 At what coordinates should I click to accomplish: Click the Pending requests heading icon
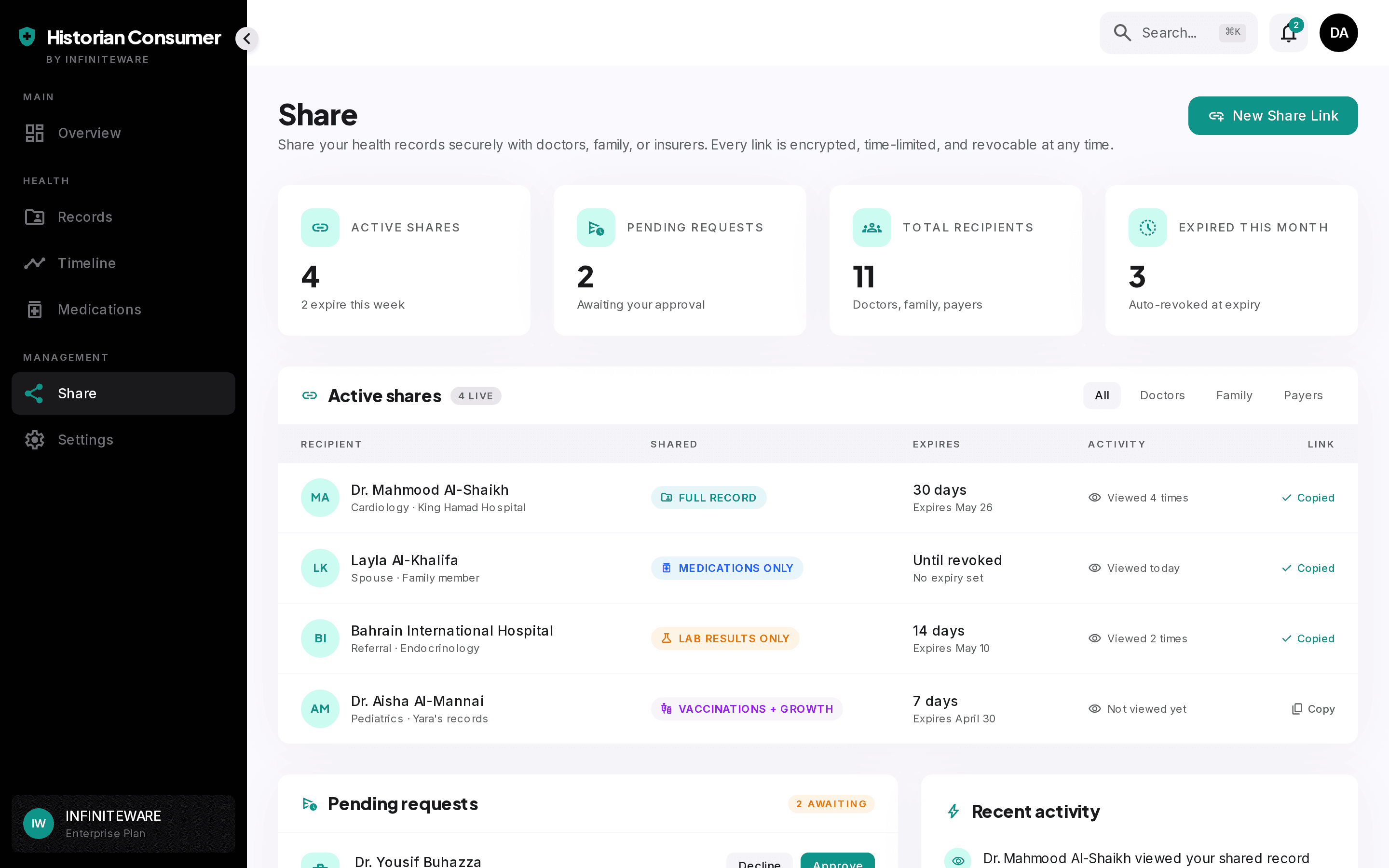coord(309,804)
